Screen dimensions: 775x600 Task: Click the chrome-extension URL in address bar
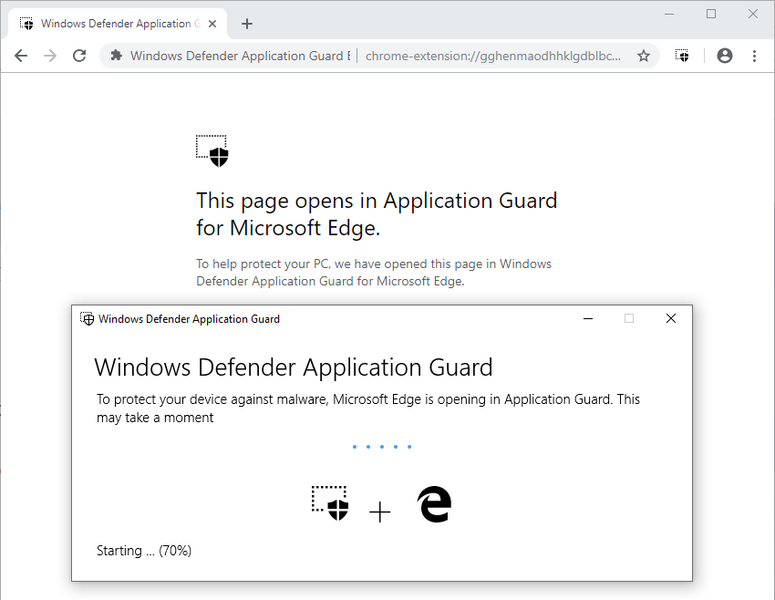495,56
